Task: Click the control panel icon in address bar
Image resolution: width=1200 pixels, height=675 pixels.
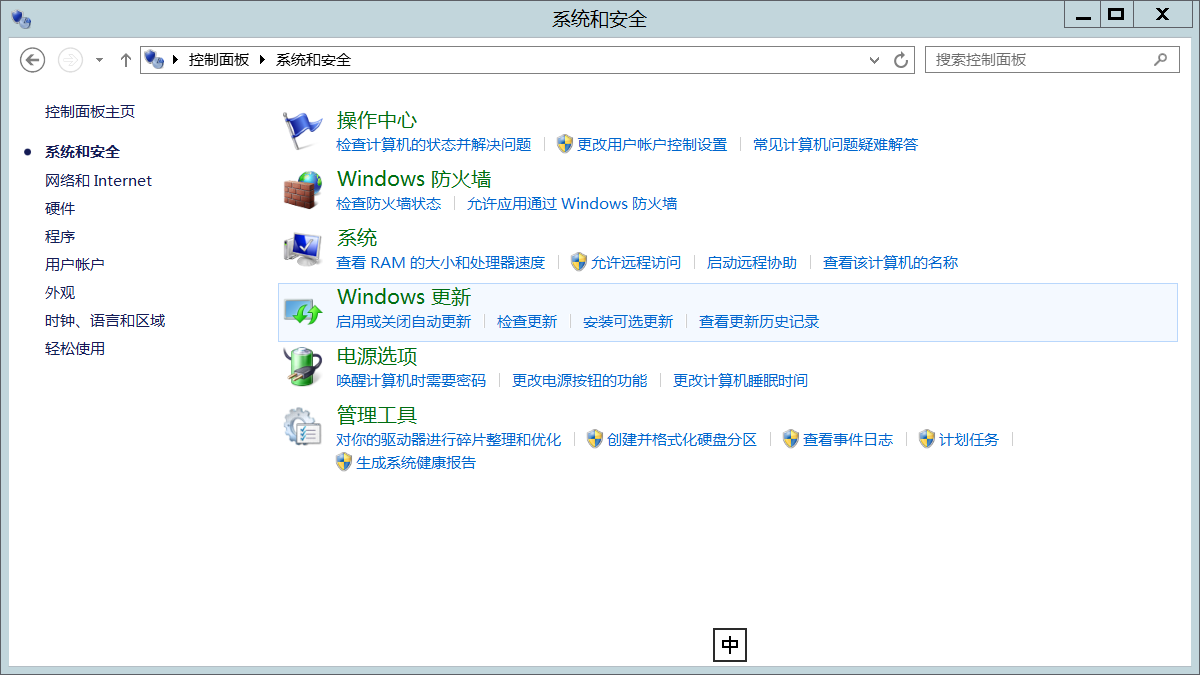Action: pyautogui.click(x=154, y=60)
